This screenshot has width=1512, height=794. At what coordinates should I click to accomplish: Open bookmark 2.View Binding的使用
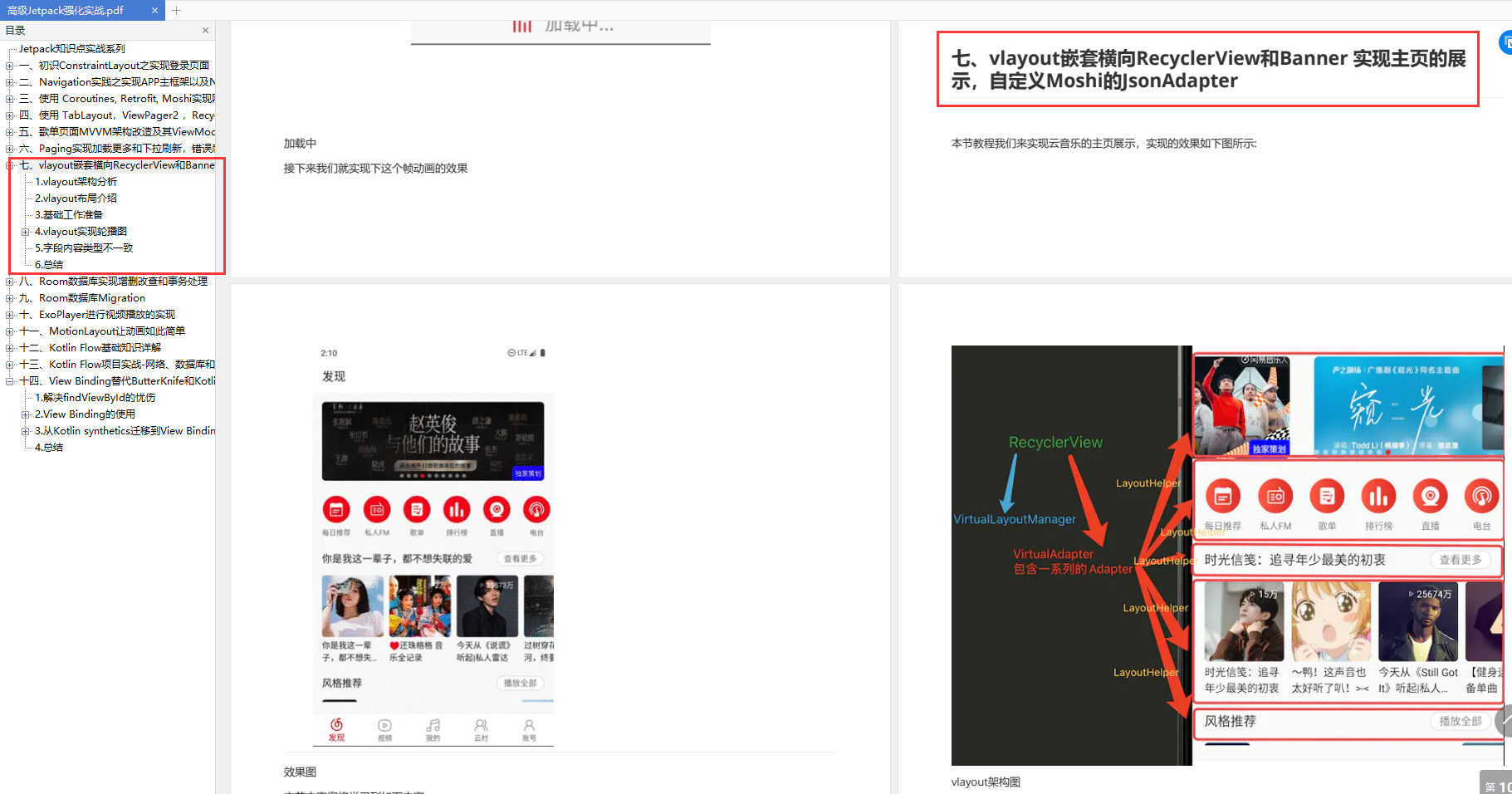(x=85, y=414)
